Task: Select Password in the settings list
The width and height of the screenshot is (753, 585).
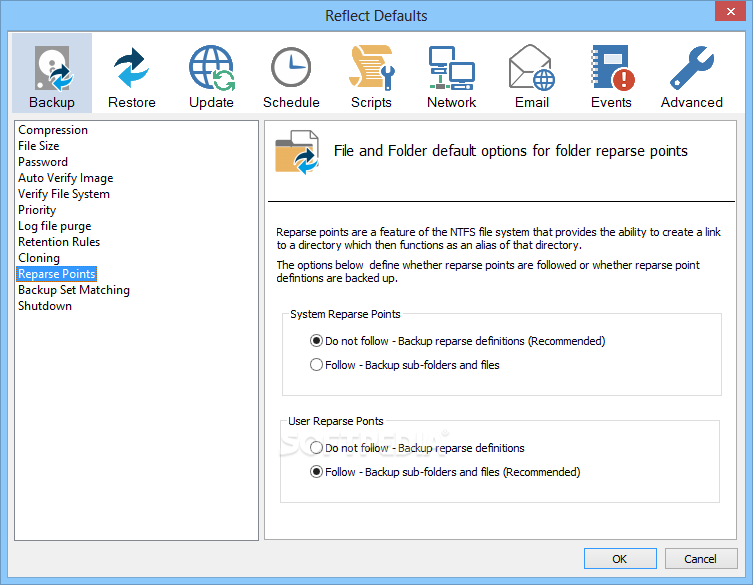Action: coord(43,162)
